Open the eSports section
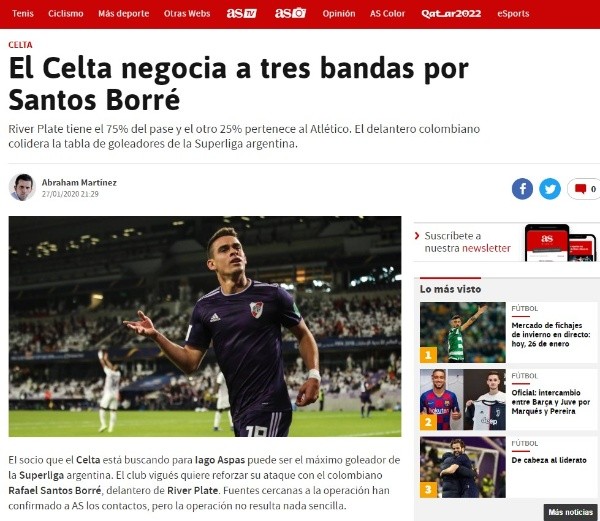Viewport: 600px width, 521px height. (513, 14)
